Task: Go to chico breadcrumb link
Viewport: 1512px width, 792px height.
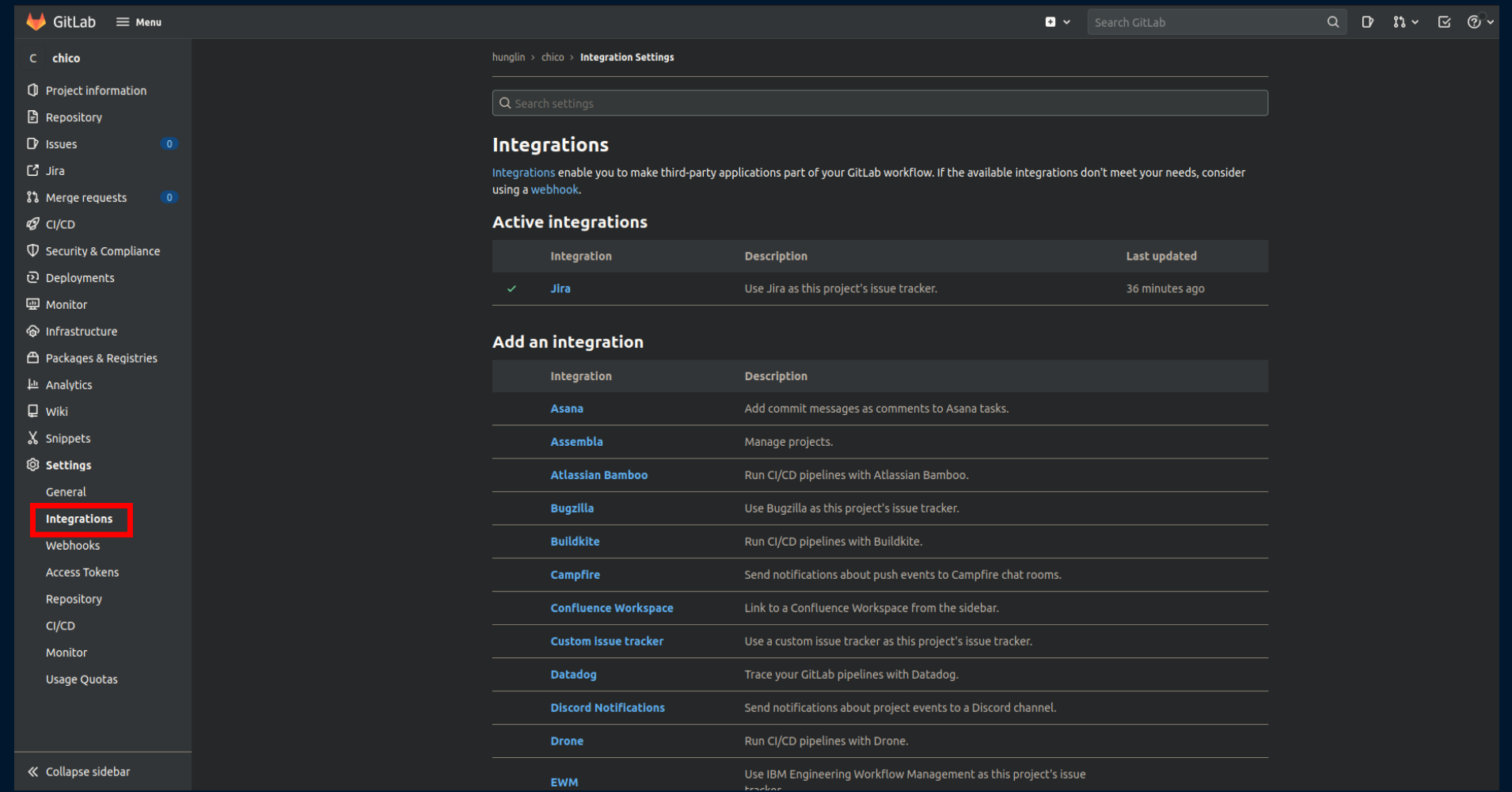Action: (553, 57)
